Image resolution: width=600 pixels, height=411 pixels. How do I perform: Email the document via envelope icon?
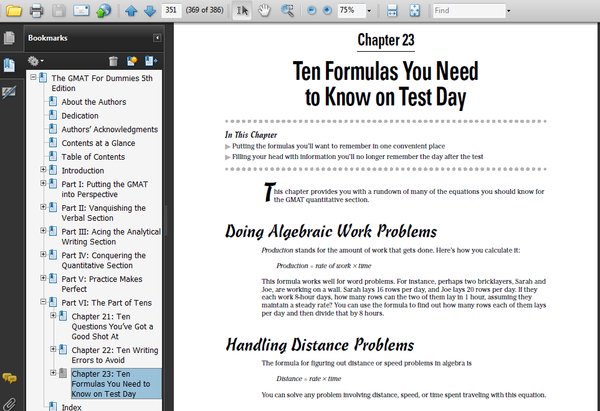click(x=81, y=10)
